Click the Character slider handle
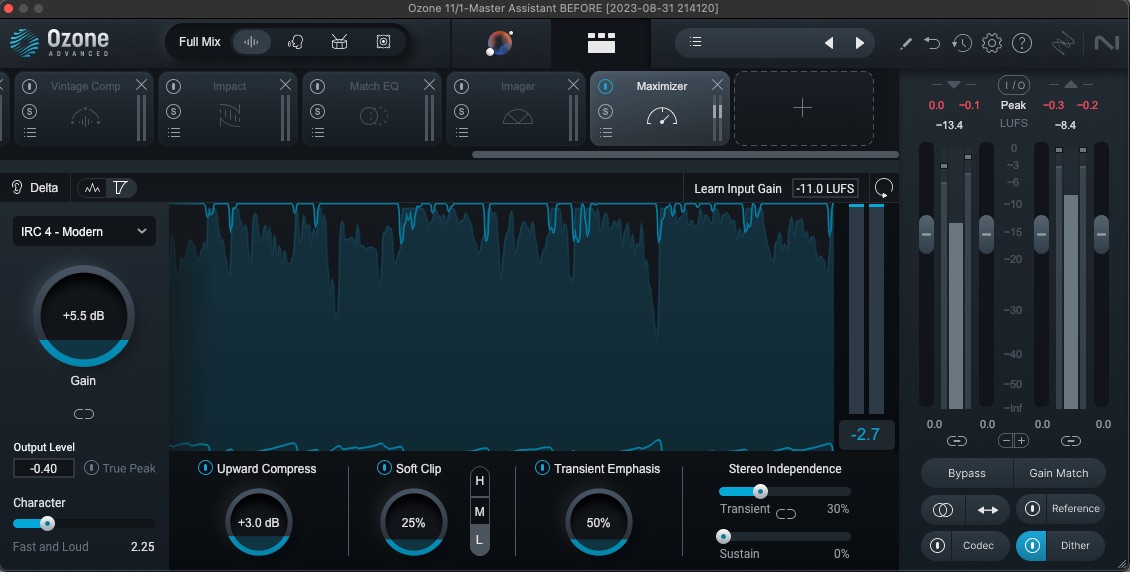The height and width of the screenshot is (572, 1130). [x=47, y=524]
